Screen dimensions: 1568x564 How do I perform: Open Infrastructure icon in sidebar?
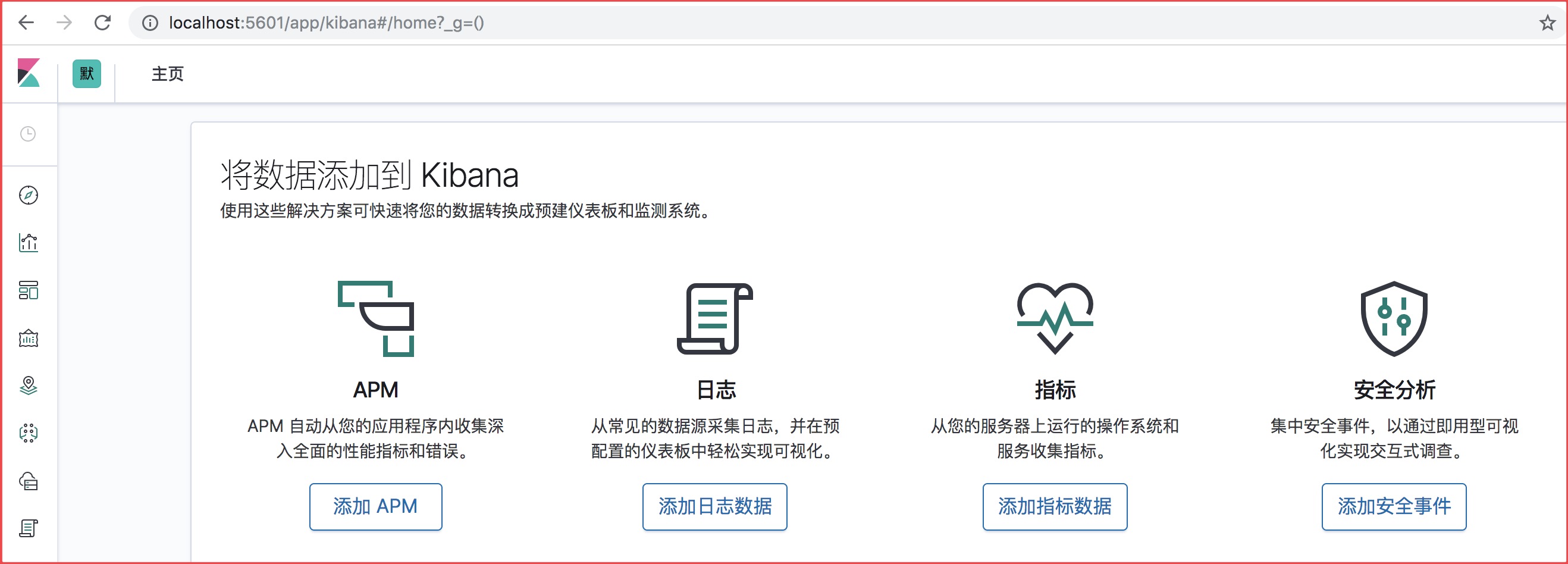[x=29, y=481]
